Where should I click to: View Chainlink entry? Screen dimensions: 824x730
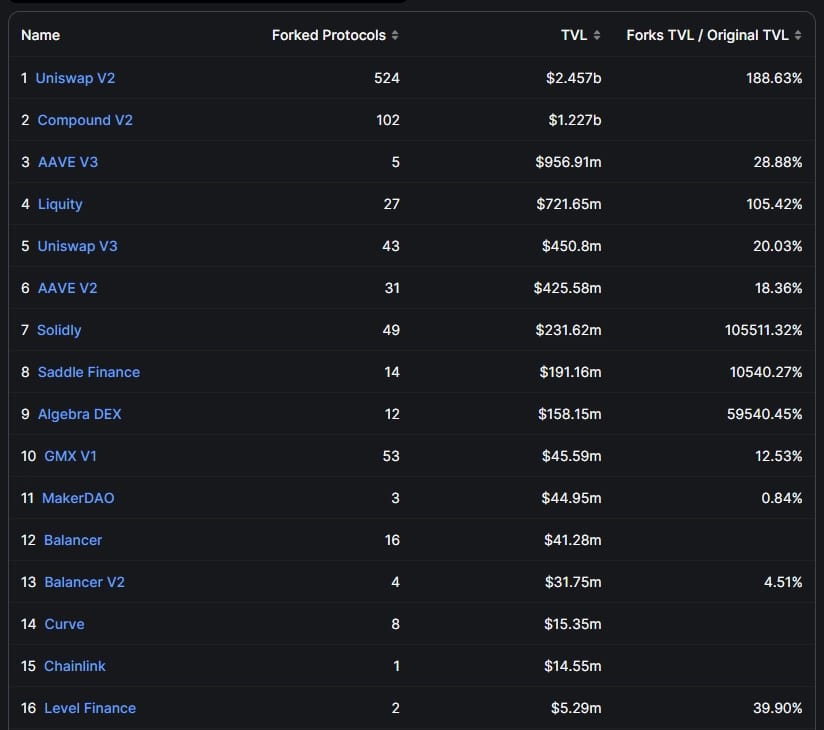(75, 666)
